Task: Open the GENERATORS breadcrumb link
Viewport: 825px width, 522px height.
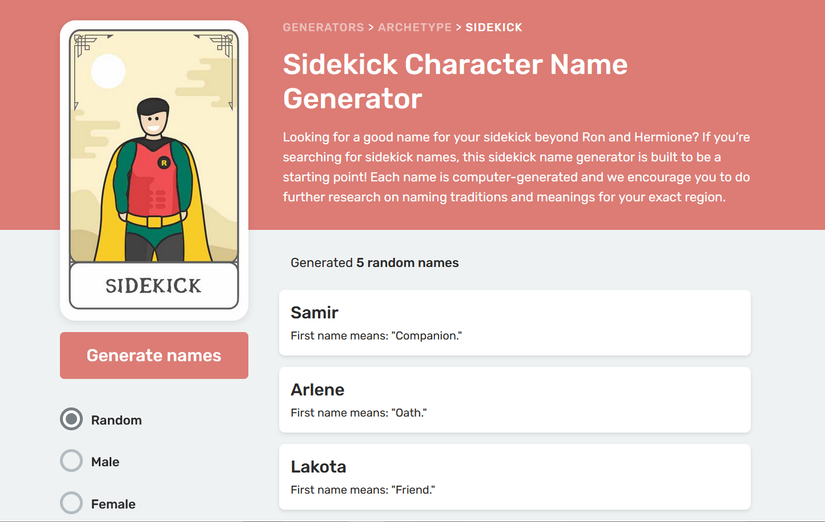Action: (323, 27)
